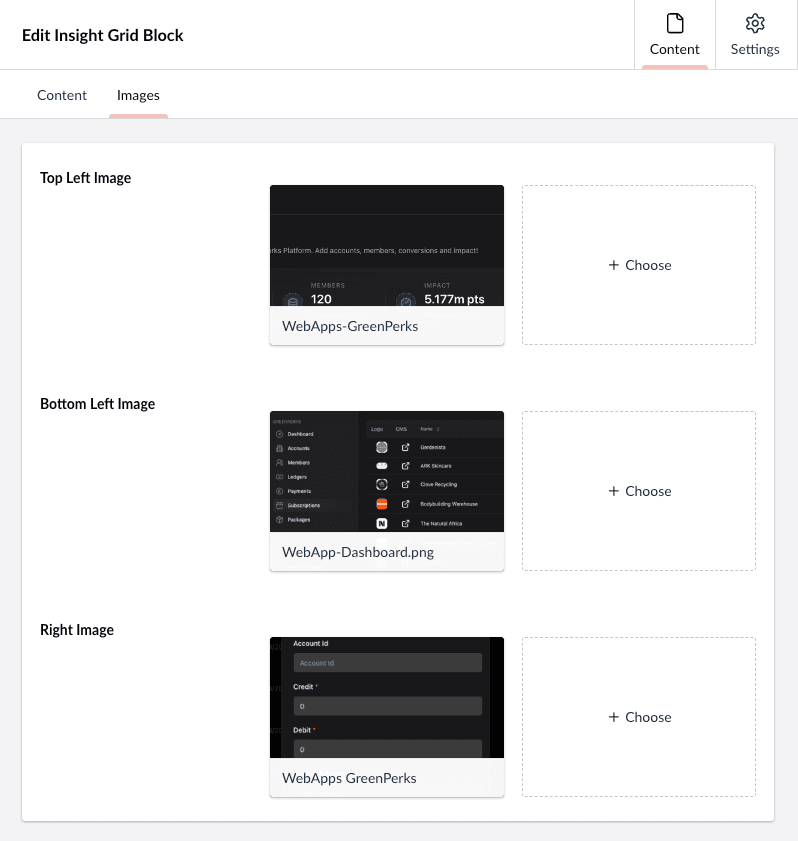Screen dimensions: 798x841
Task: Select the Images sub-tab
Action: pos(138,95)
